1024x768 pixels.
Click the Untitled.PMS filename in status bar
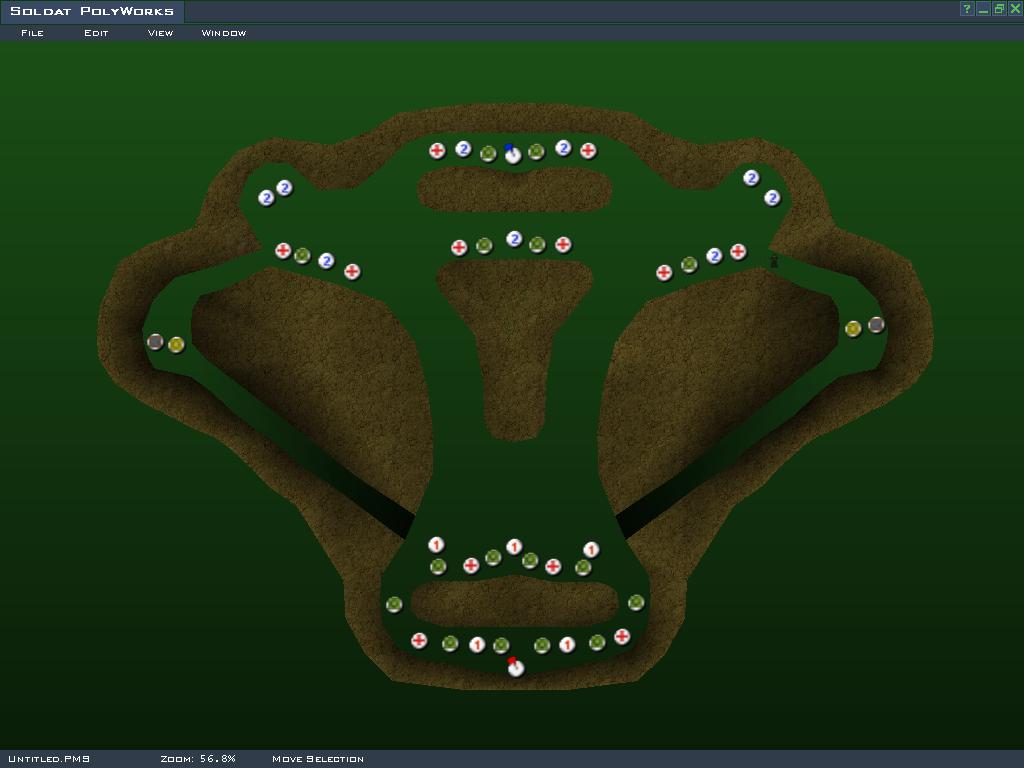[49, 759]
